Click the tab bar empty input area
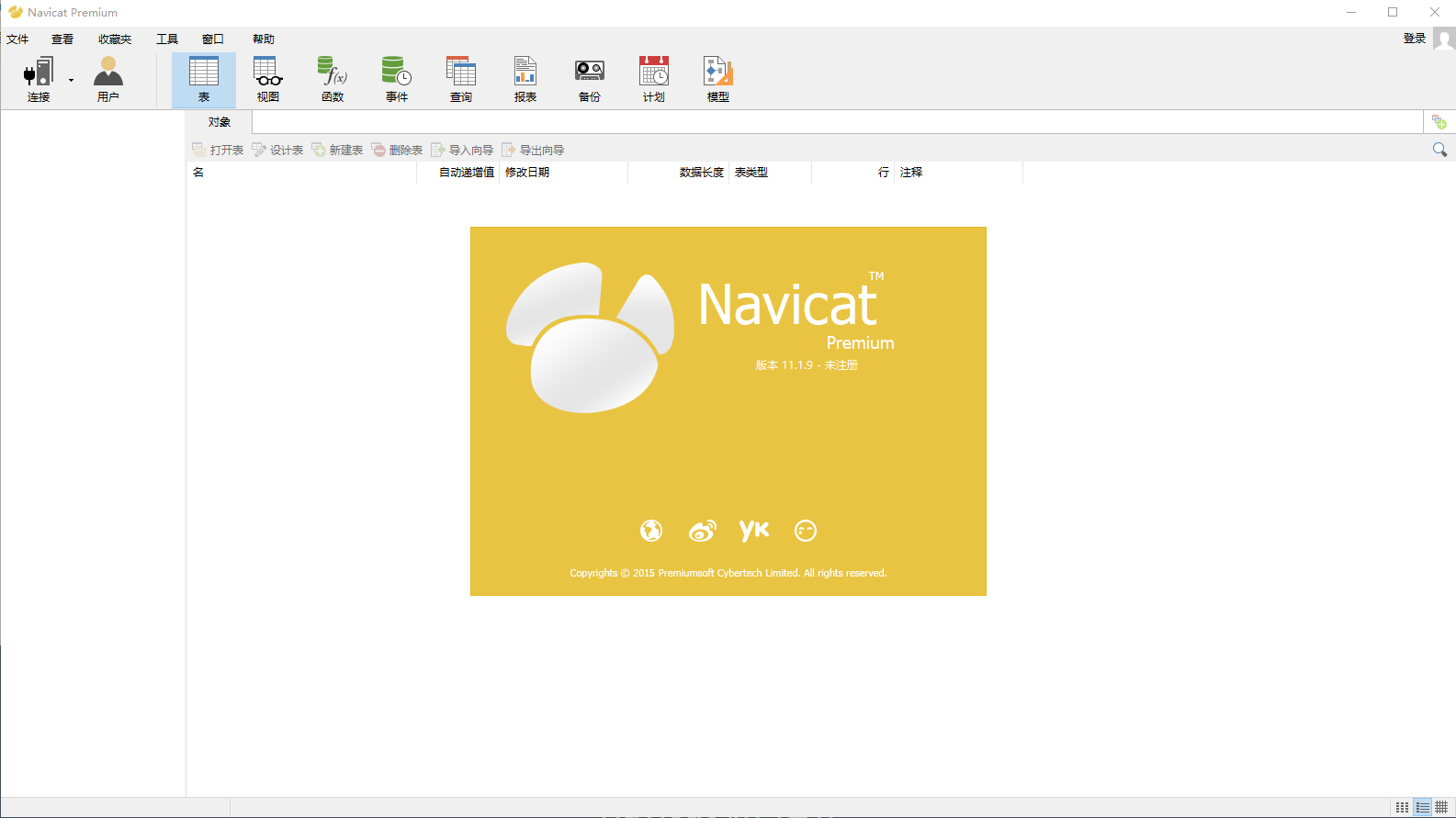 838,122
